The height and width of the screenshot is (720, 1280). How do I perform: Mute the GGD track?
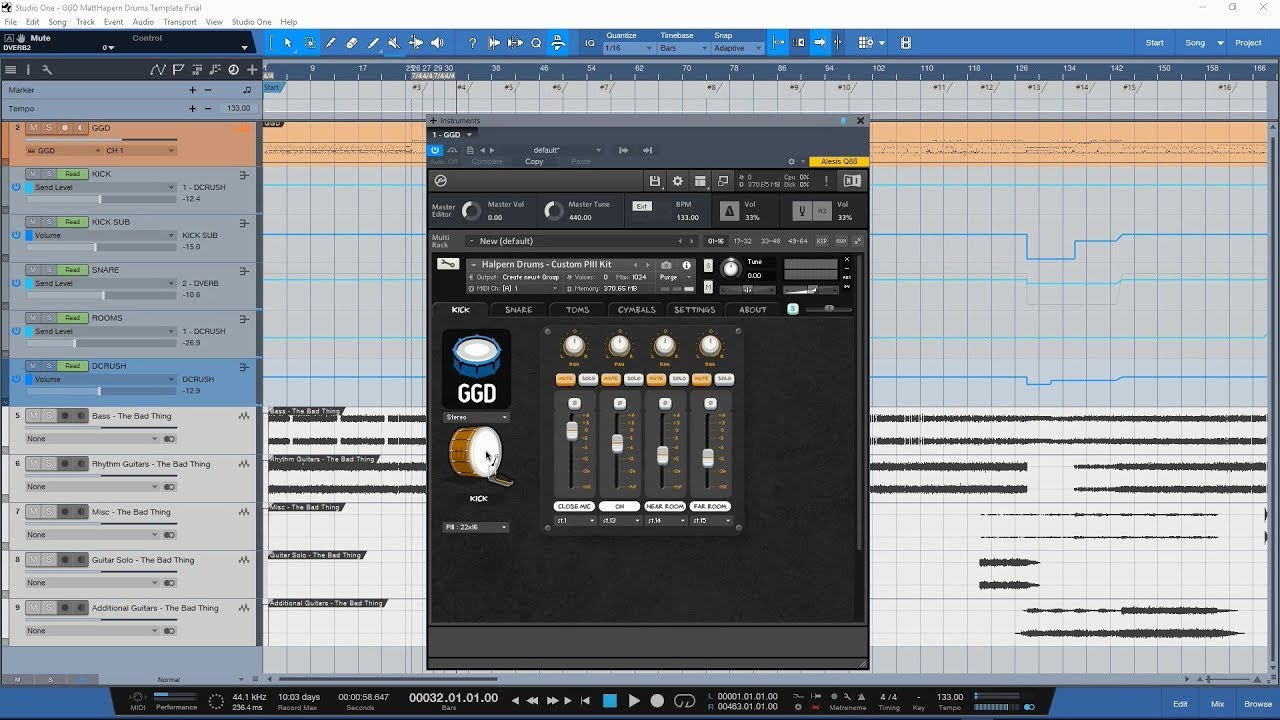[33, 128]
